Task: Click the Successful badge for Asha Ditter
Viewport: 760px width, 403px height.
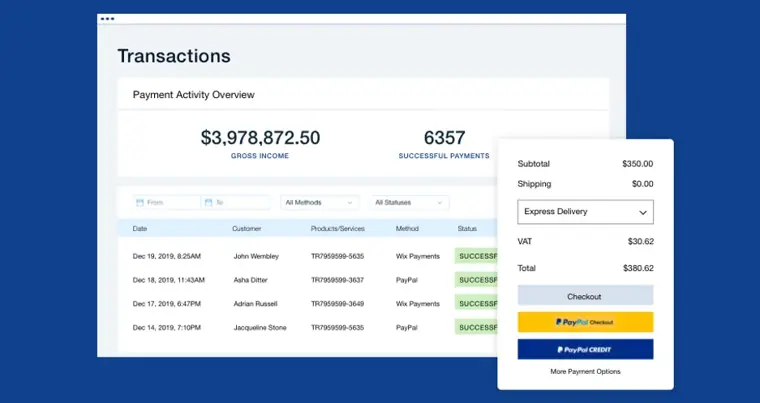Action: pyautogui.click(x=476, y=280)
